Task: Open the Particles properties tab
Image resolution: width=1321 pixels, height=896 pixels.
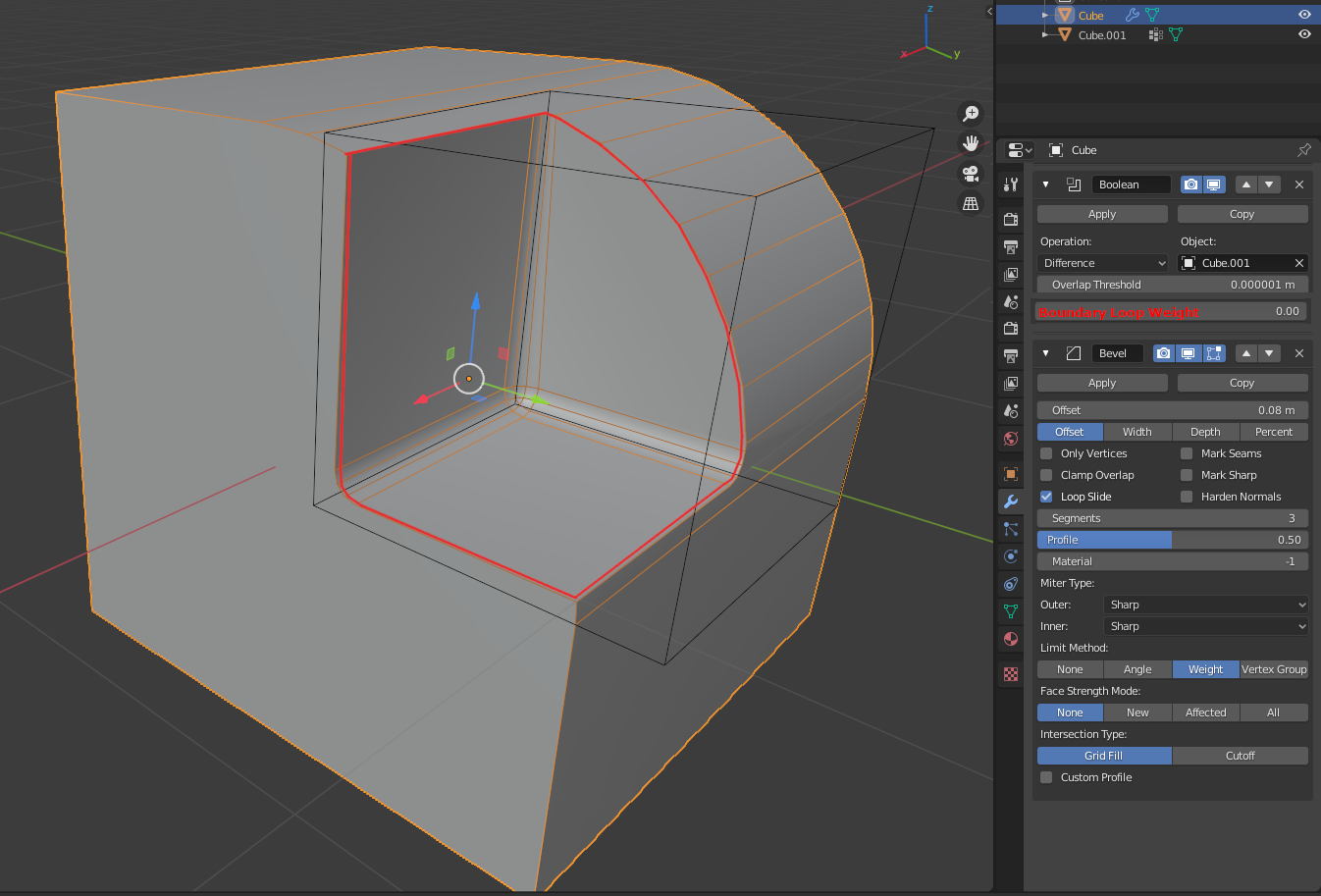Action: (x=1011, y=529)
